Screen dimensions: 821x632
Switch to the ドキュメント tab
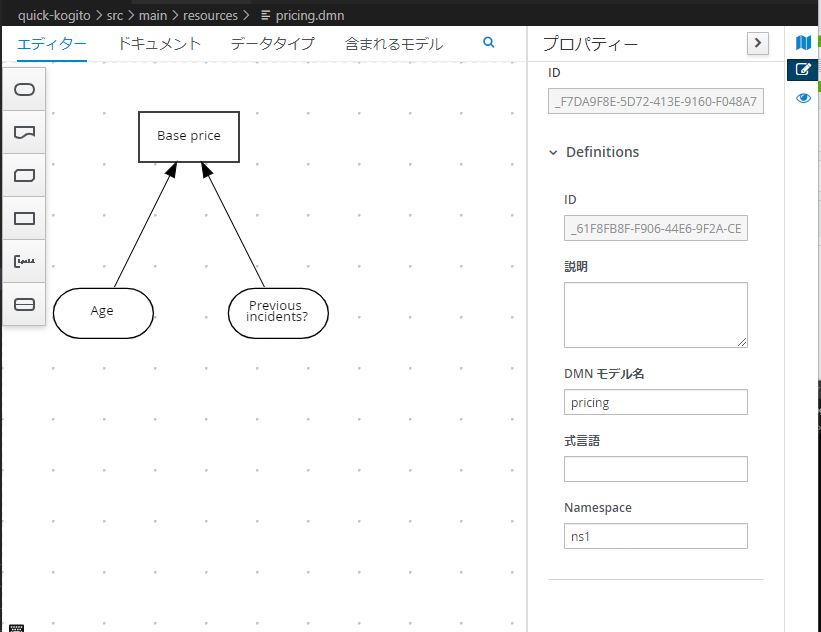[x=159, y=44]
